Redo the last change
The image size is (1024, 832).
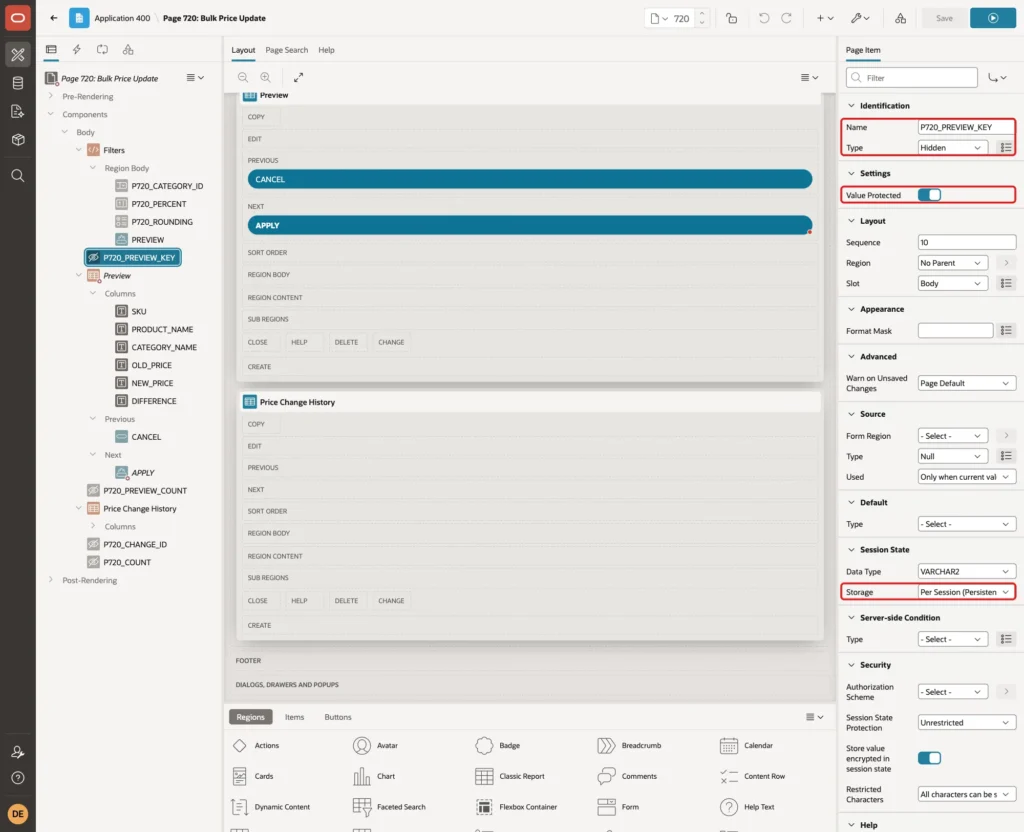(x=786, y=18)
